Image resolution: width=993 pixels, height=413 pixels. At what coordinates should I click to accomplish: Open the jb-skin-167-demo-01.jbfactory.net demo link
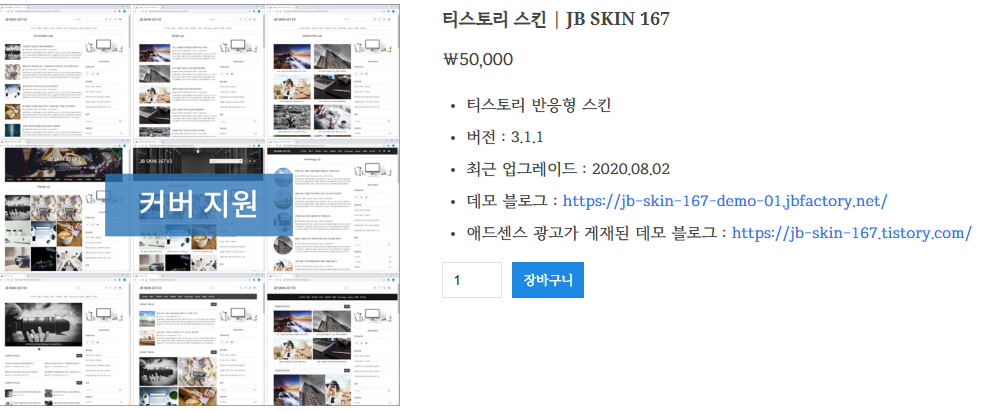(724, 201)
